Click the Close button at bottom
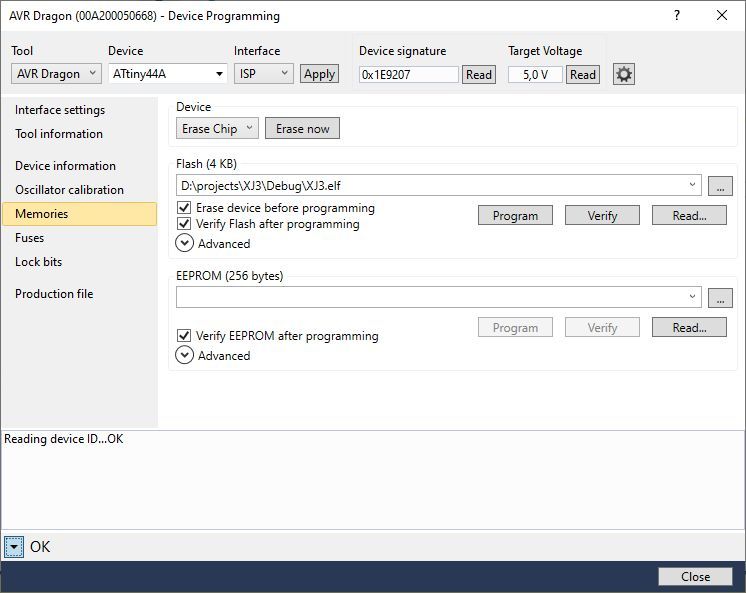Viewport: 746px width, 593px height. pos(696,576)
